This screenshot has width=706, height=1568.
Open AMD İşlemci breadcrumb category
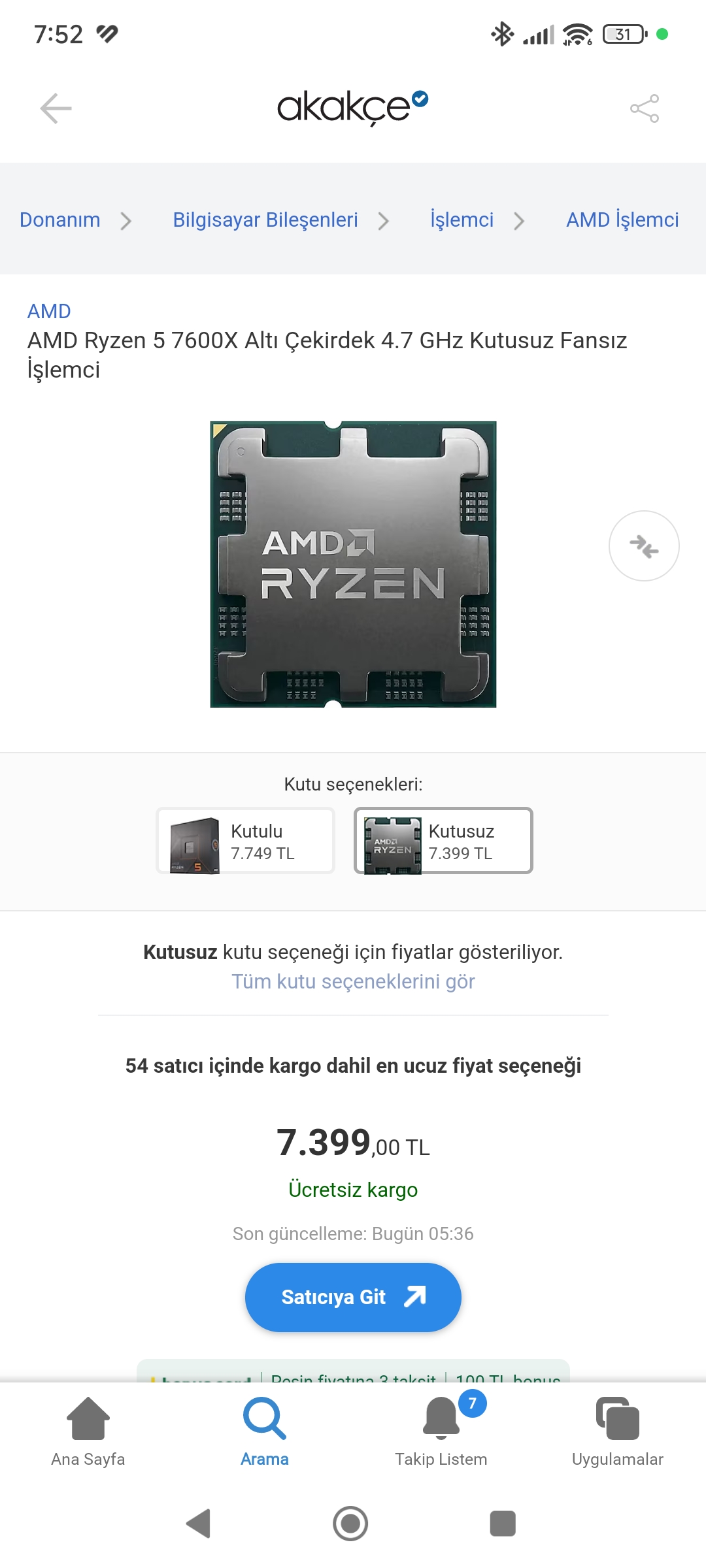click(622, 220)
